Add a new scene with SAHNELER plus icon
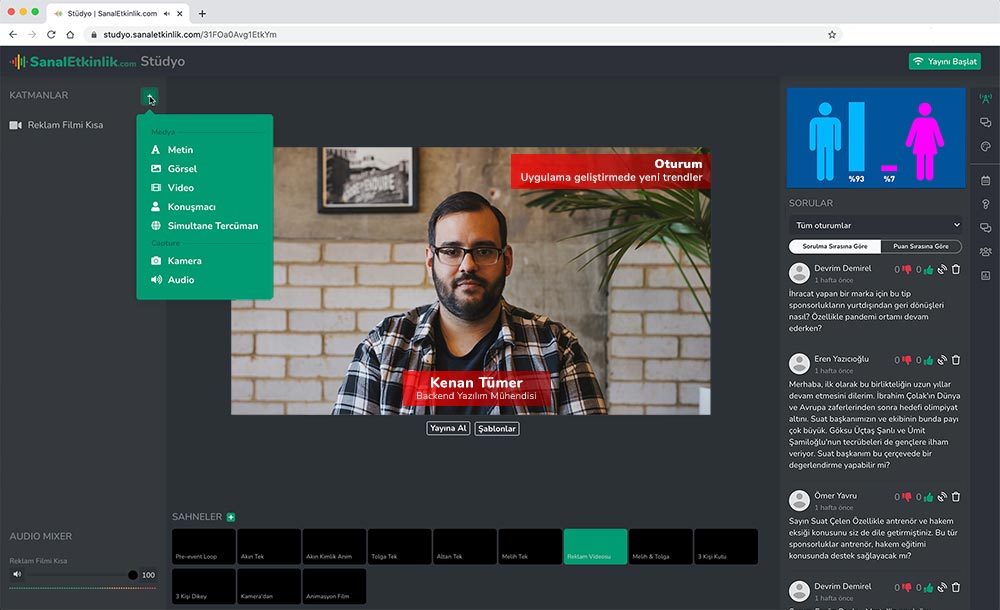This screenshot has height=610, width=1000. (x=231, y=517)
